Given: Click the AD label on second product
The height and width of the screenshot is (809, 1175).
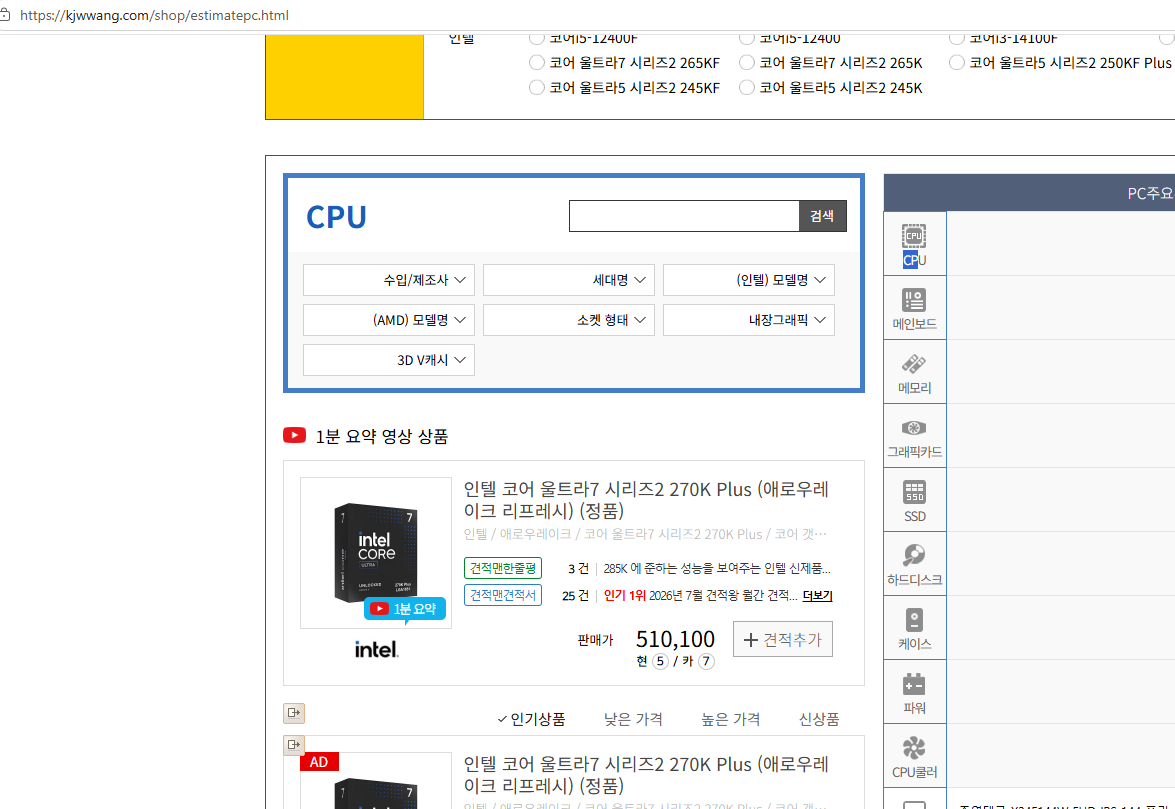Looking at the screenshot, I should (x=319, y=762).
